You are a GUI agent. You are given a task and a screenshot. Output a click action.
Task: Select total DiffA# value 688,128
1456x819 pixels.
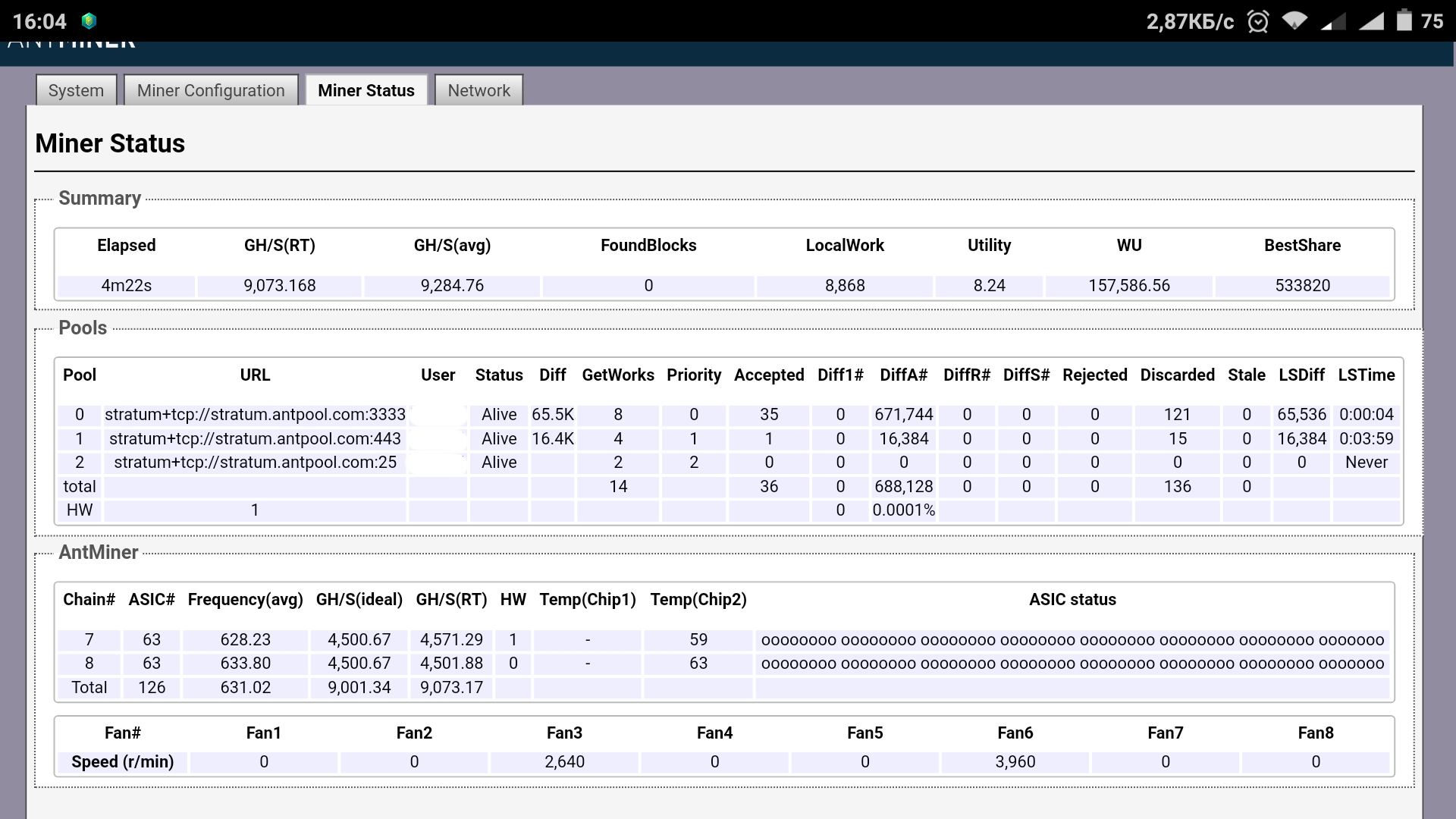pos(904,487)
